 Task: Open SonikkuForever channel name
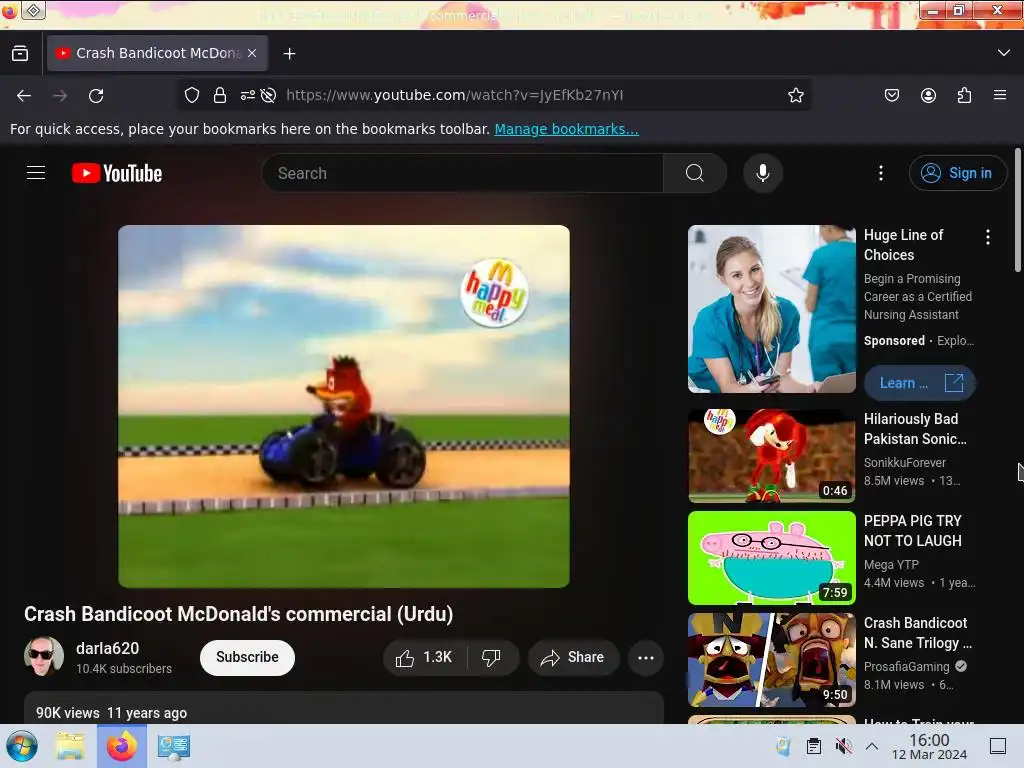click(x=904, y=462)
